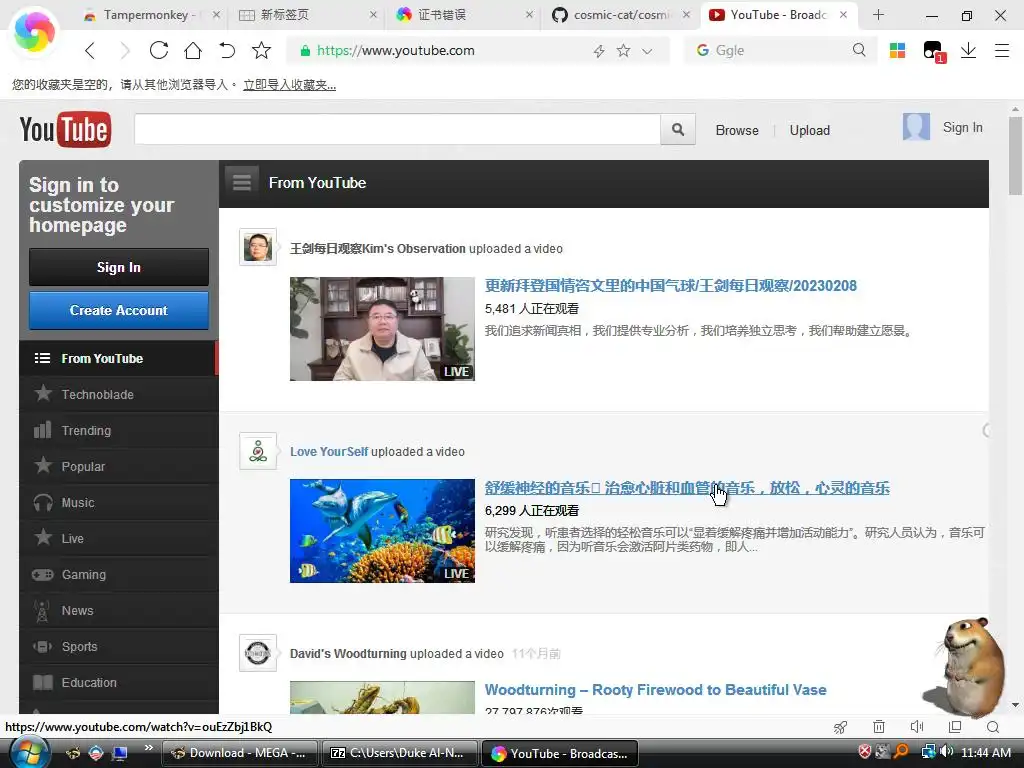Open the Popular sidebar category
This screenshot has height=768, width=1024.
[x=119, y=466]
